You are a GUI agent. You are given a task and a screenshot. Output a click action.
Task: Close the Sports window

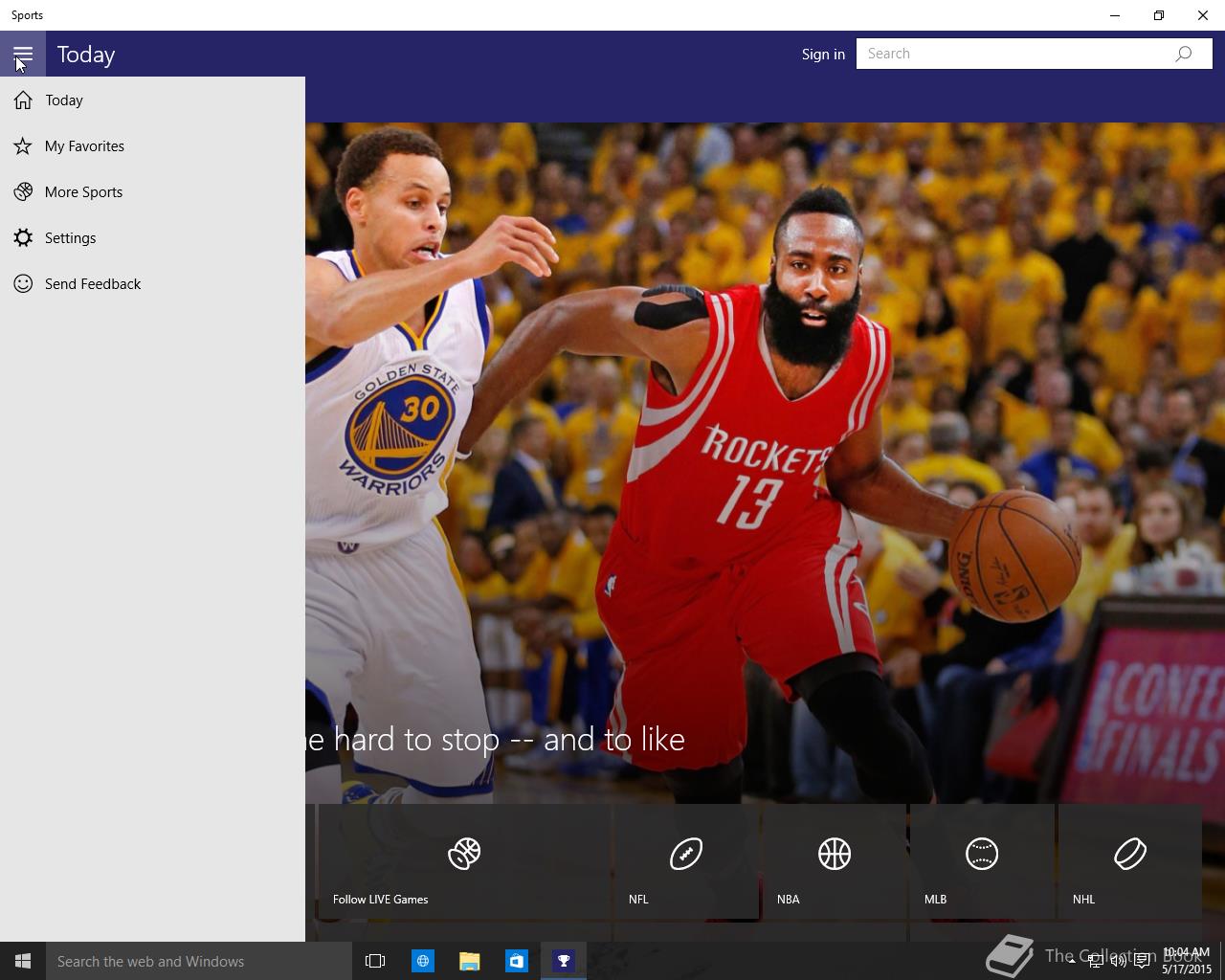click(x=1203, y=15)
